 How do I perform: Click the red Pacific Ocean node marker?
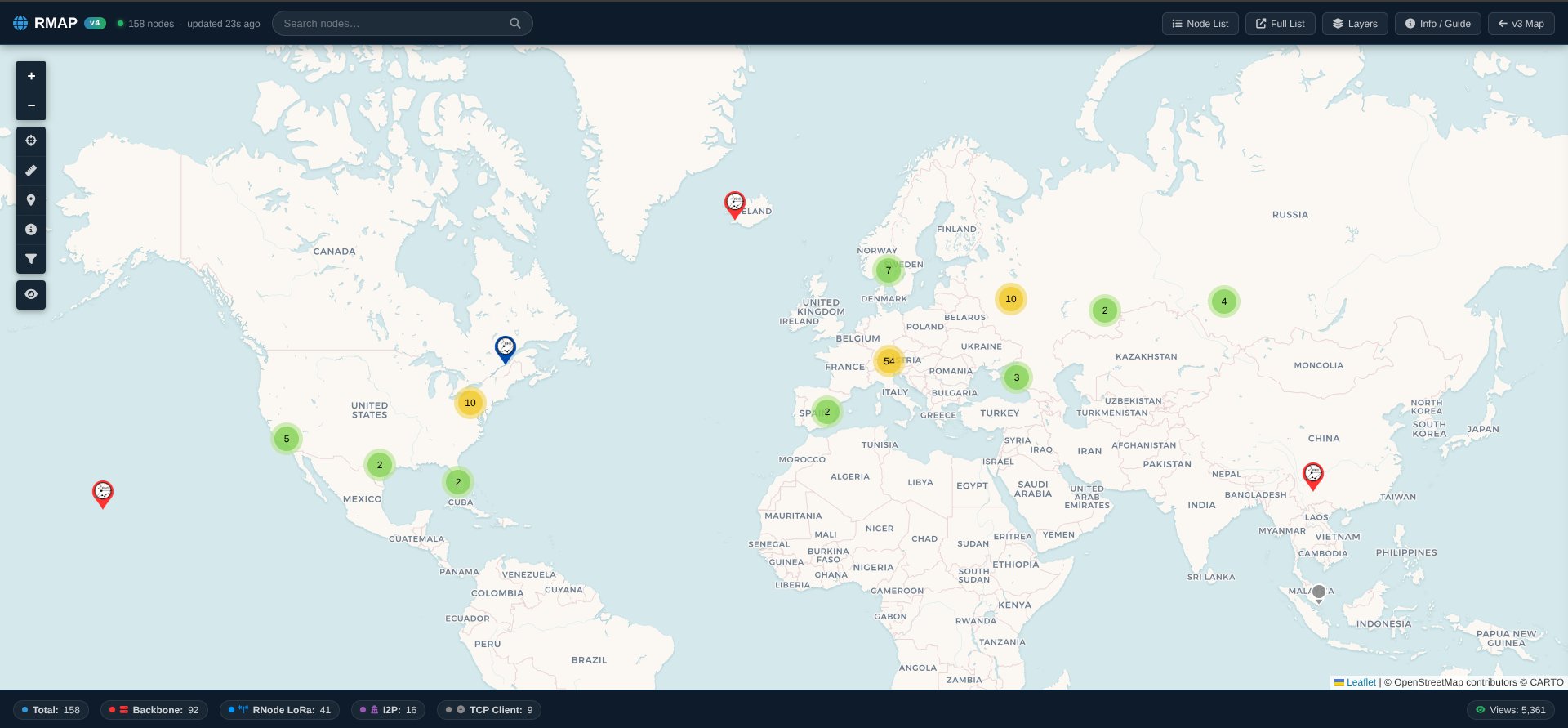tap(103, 494)
